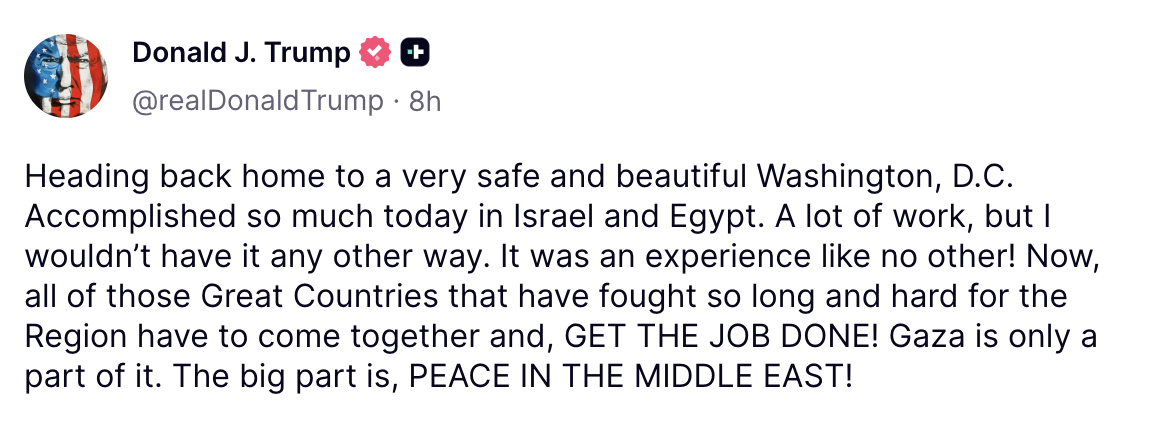Click the red verified checkmark badge
This screenshot has width=1168, height=422.
375,54
